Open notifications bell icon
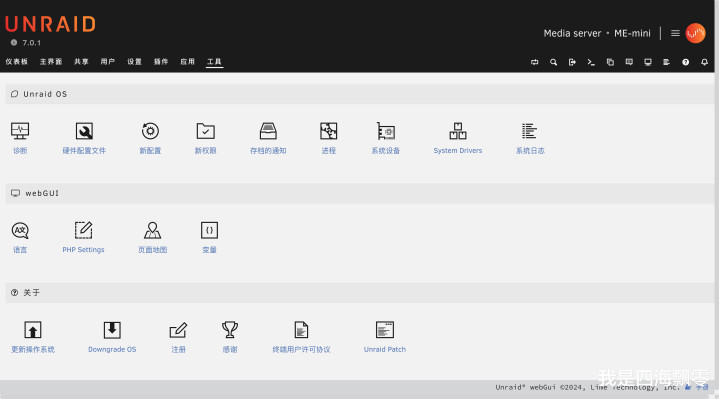719x399 pixels. point(704,62)
